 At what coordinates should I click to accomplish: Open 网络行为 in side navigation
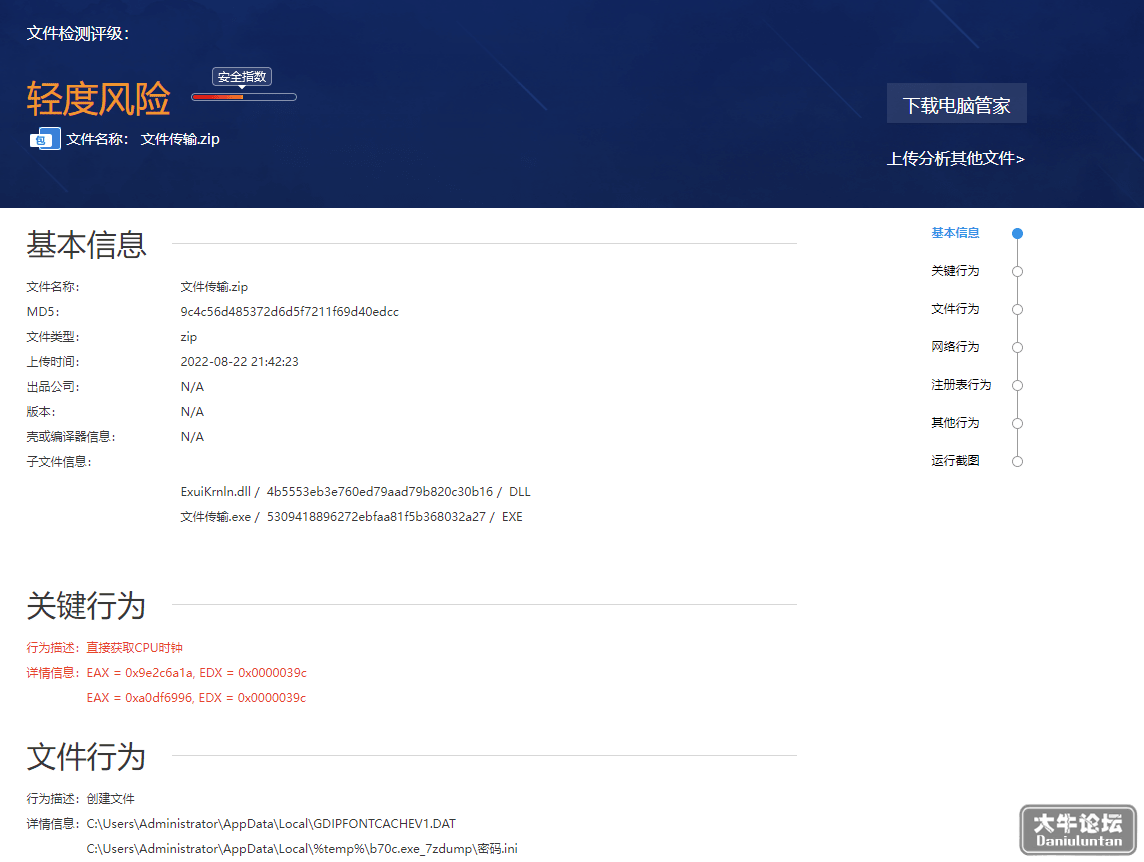955,347
